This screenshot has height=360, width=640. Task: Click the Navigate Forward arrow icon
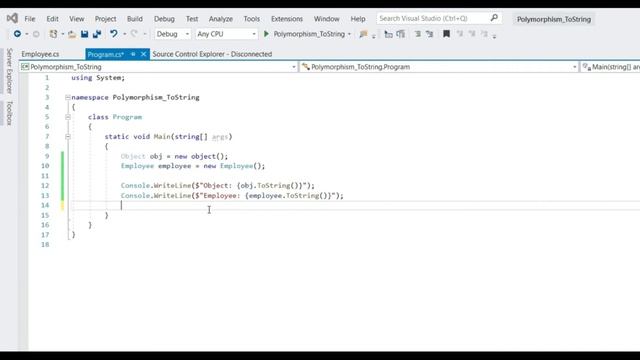[x=36, y=34]
